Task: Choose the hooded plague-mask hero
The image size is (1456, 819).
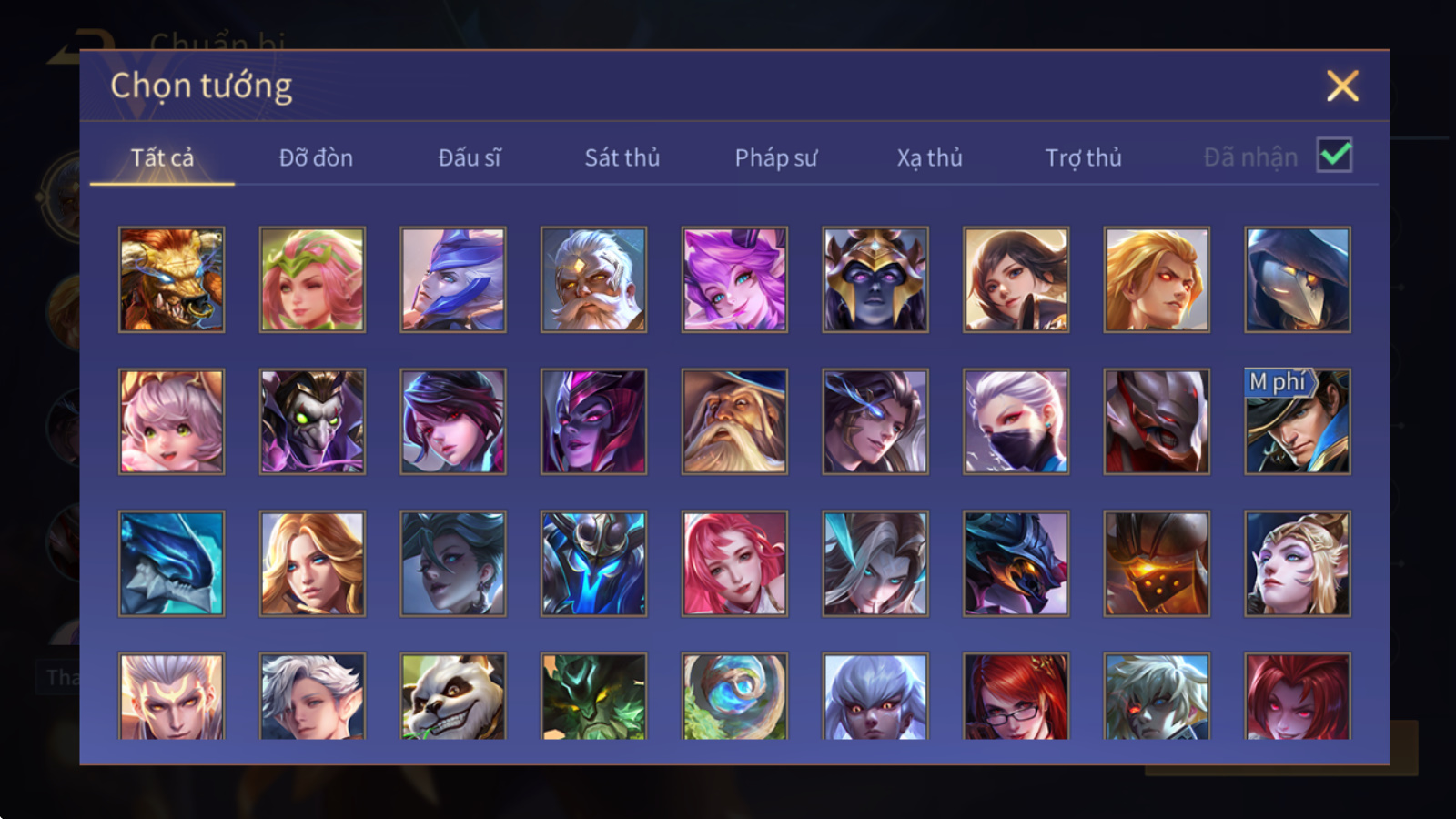Action: (x=1298, y=279)
